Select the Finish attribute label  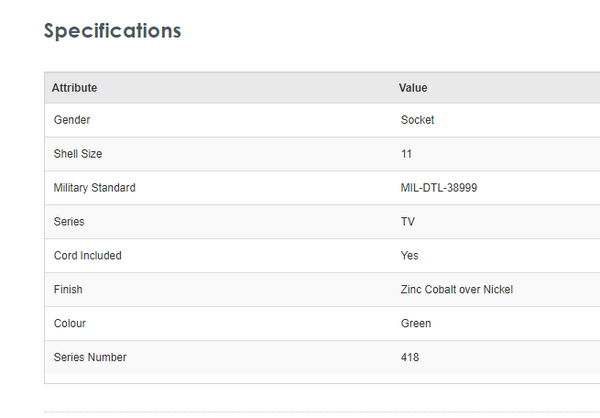68,290
